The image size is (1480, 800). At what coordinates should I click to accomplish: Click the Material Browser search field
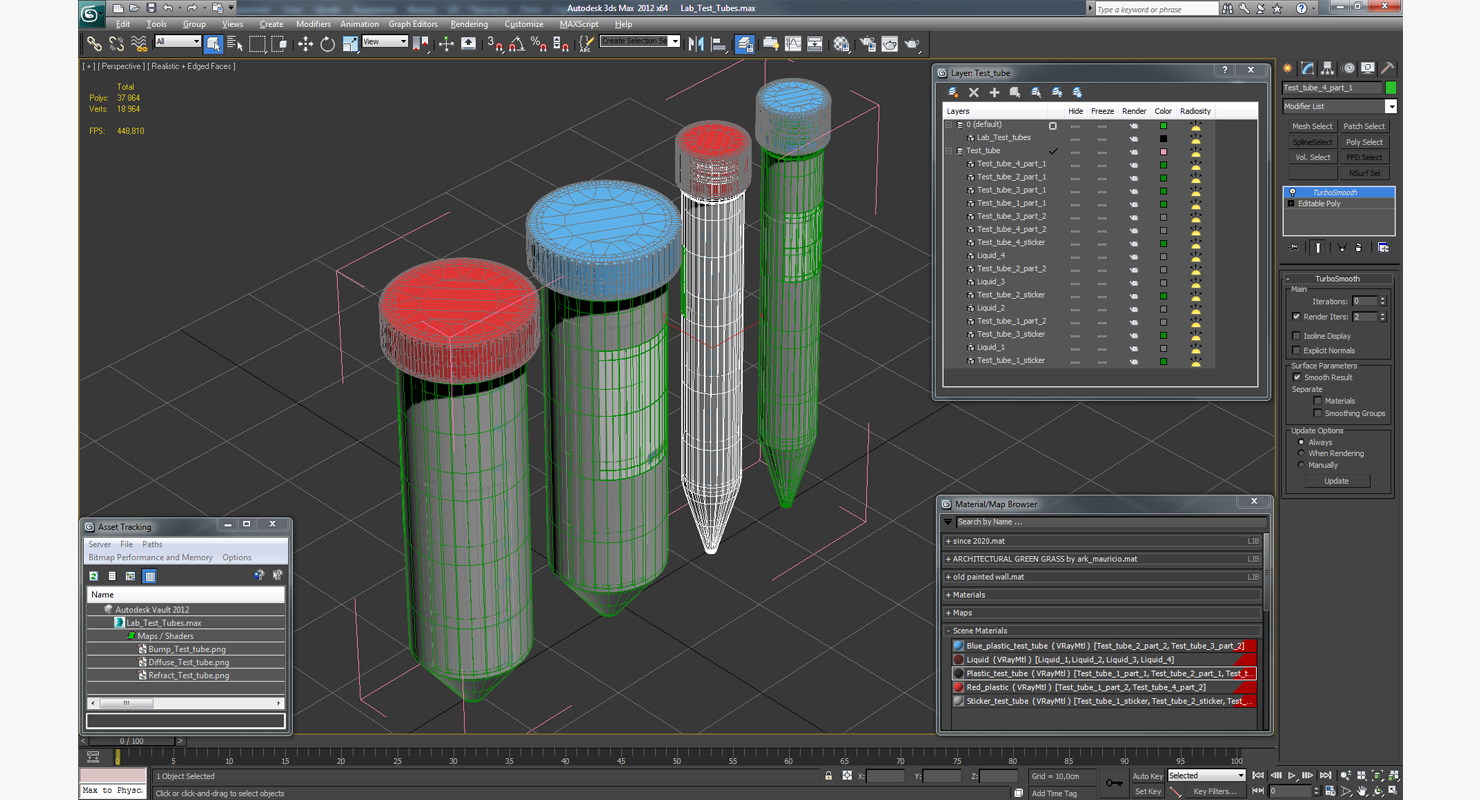(1110, 522)
